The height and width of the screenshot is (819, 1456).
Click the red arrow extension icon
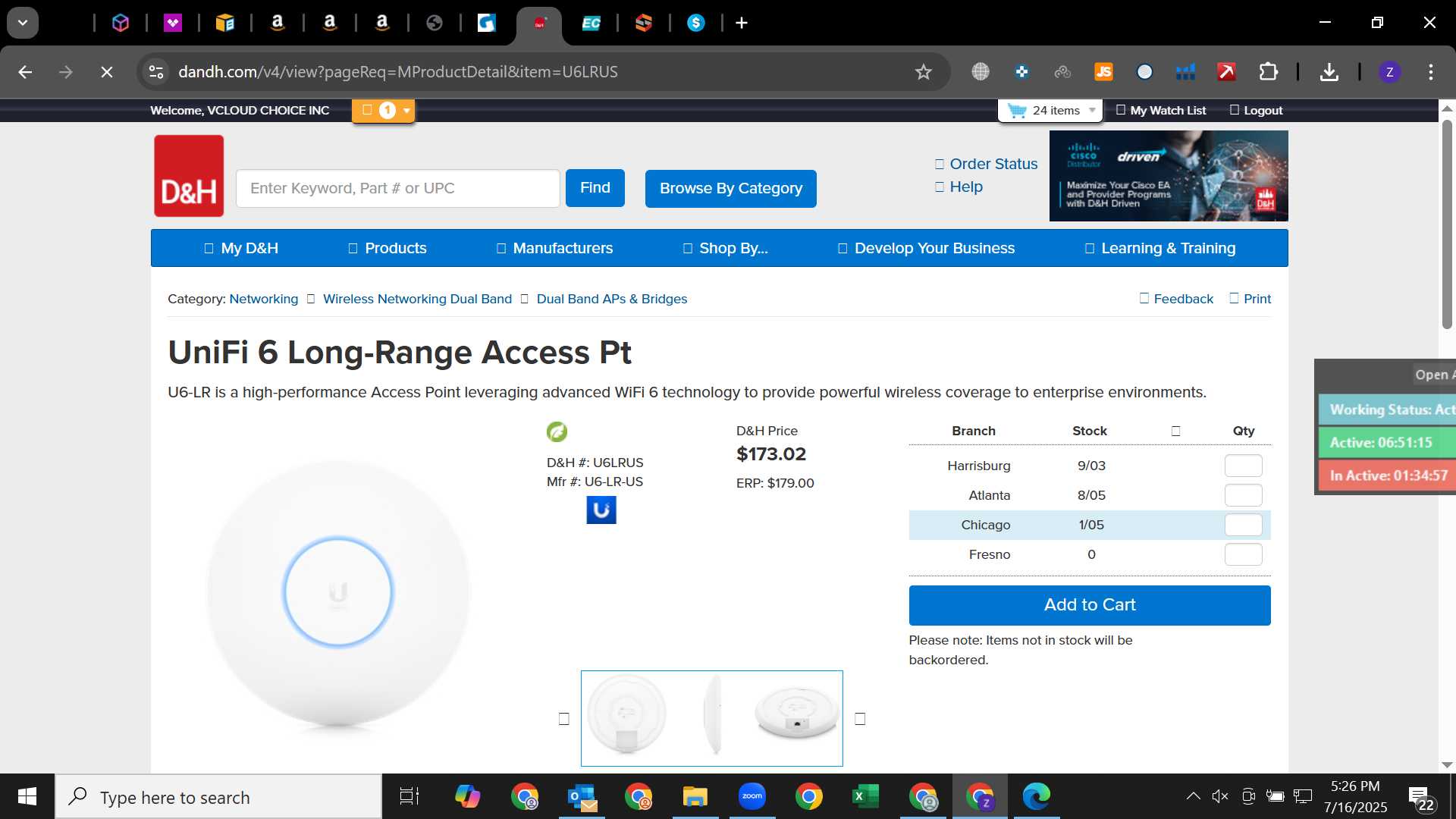[x=1226, y=72]
